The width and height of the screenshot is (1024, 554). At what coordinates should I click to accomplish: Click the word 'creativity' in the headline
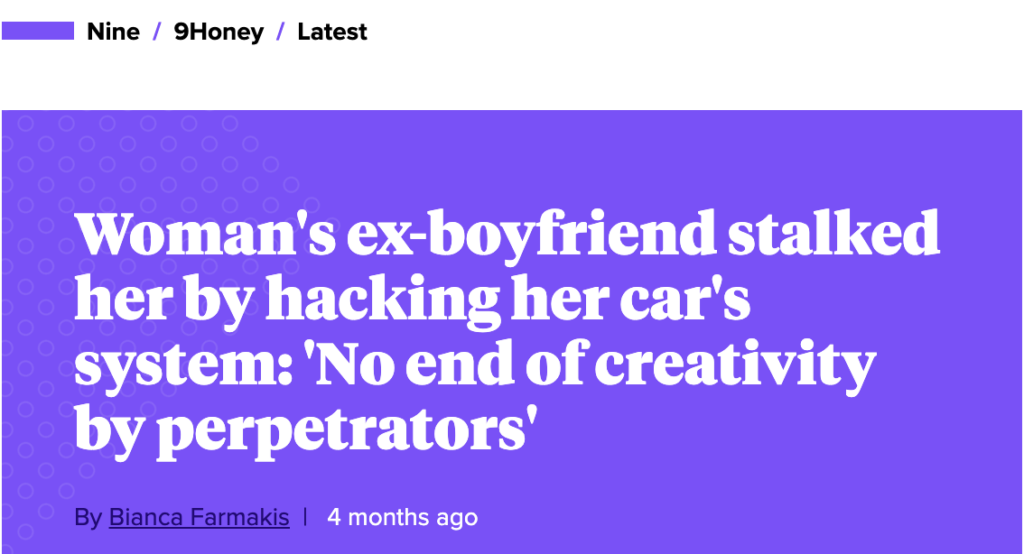735,365
